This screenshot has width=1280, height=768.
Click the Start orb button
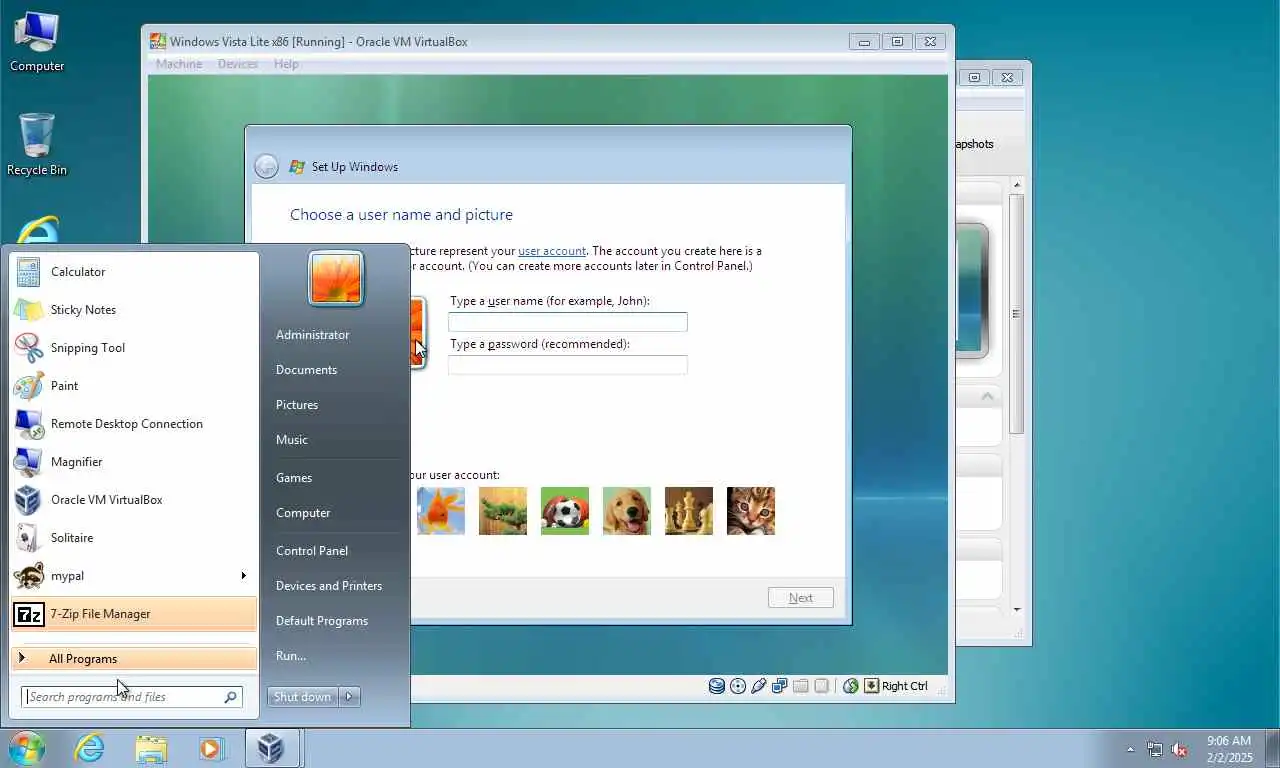coord(27,748)
